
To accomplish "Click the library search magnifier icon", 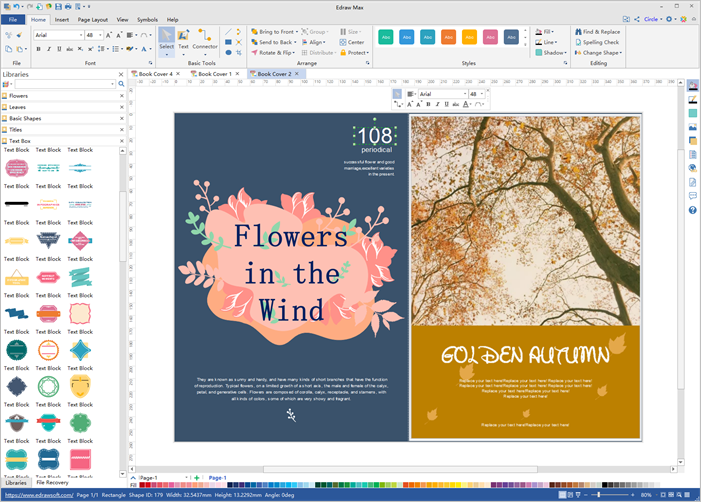I will tap(122, 84).
